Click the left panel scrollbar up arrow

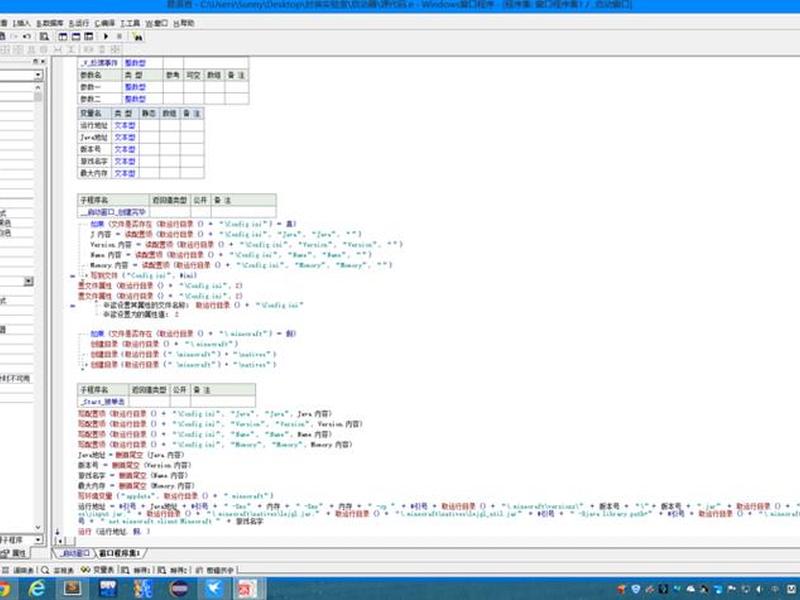coord(38,88)
